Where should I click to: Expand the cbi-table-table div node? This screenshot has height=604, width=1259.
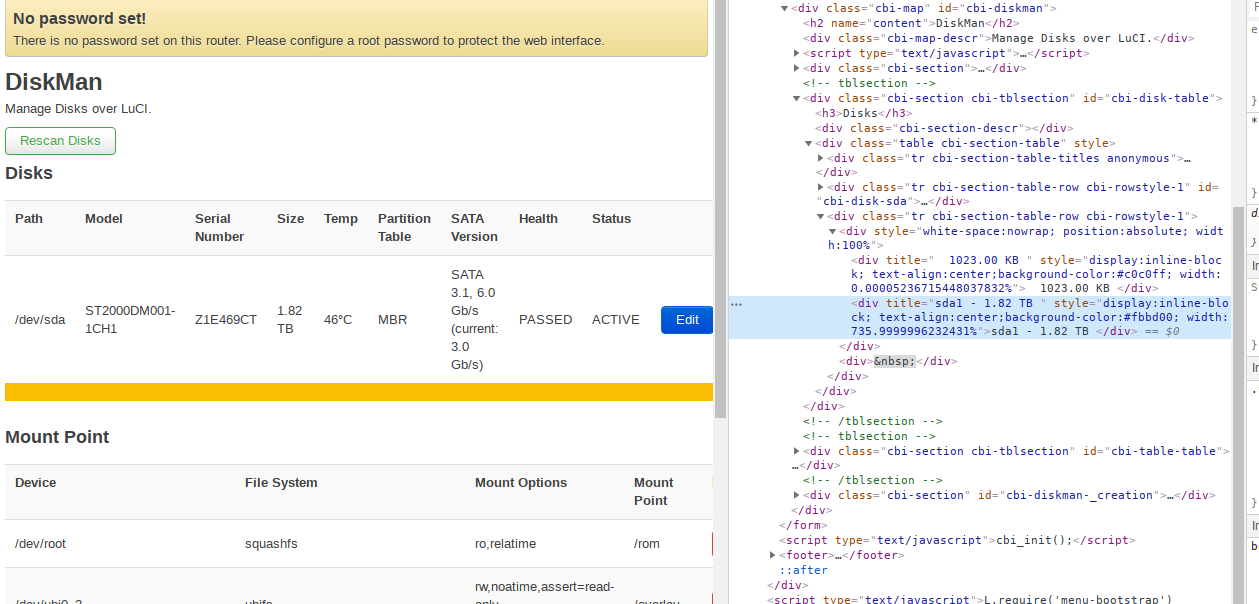point(797,451)
